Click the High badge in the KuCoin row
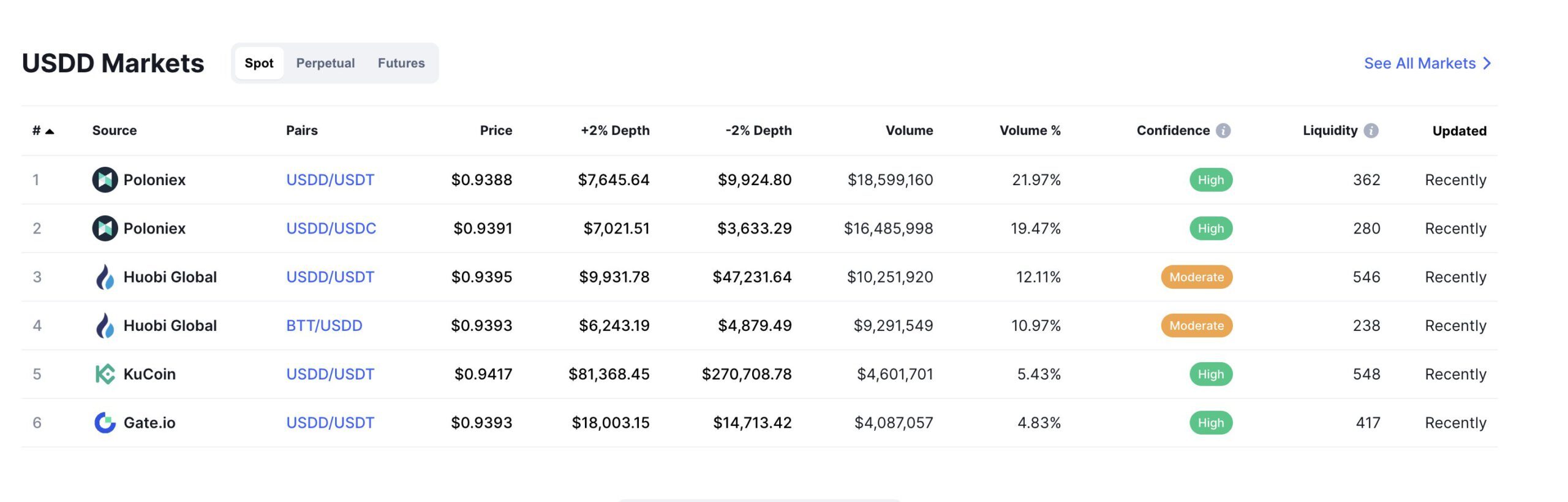The height and width of the screenshot is (502, 1568). 1211,374
